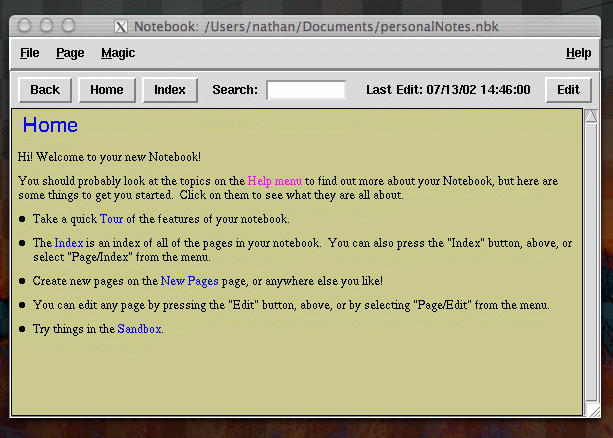The height and width of the screenshot is (438, 613).
Task: Click the Home toolbar button
Action: 106,90
